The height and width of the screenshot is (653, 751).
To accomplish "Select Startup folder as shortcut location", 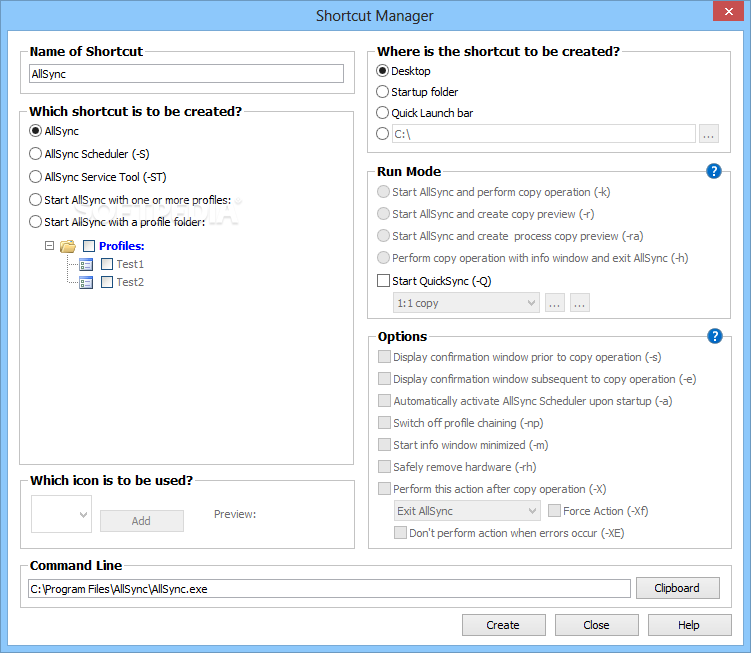I will pos(382,92).
